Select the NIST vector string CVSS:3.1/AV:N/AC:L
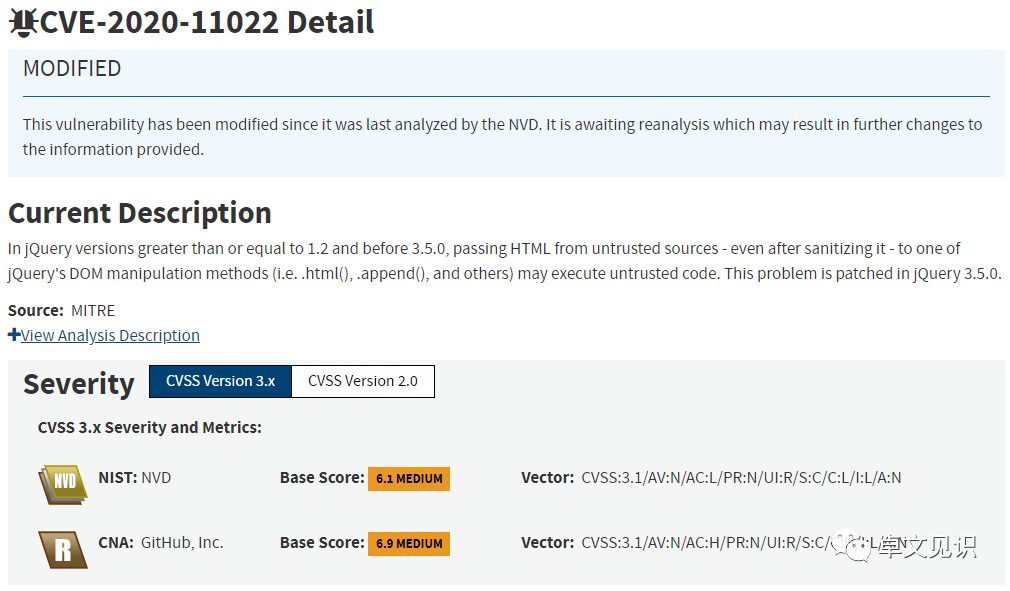This screenshot has height=591, width=1010. (741, 478)
